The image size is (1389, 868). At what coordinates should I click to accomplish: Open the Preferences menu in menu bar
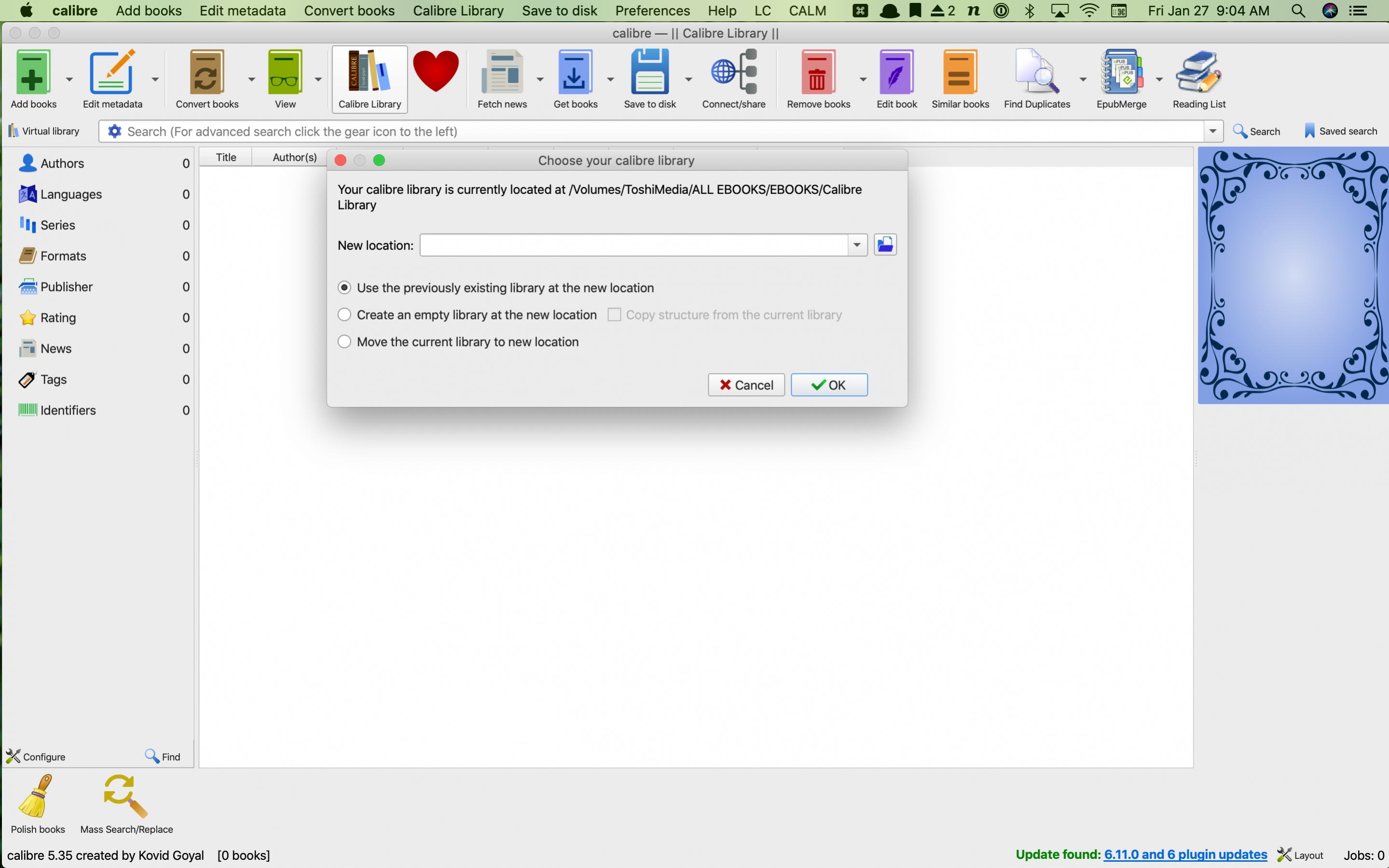[x=652, y=10]
